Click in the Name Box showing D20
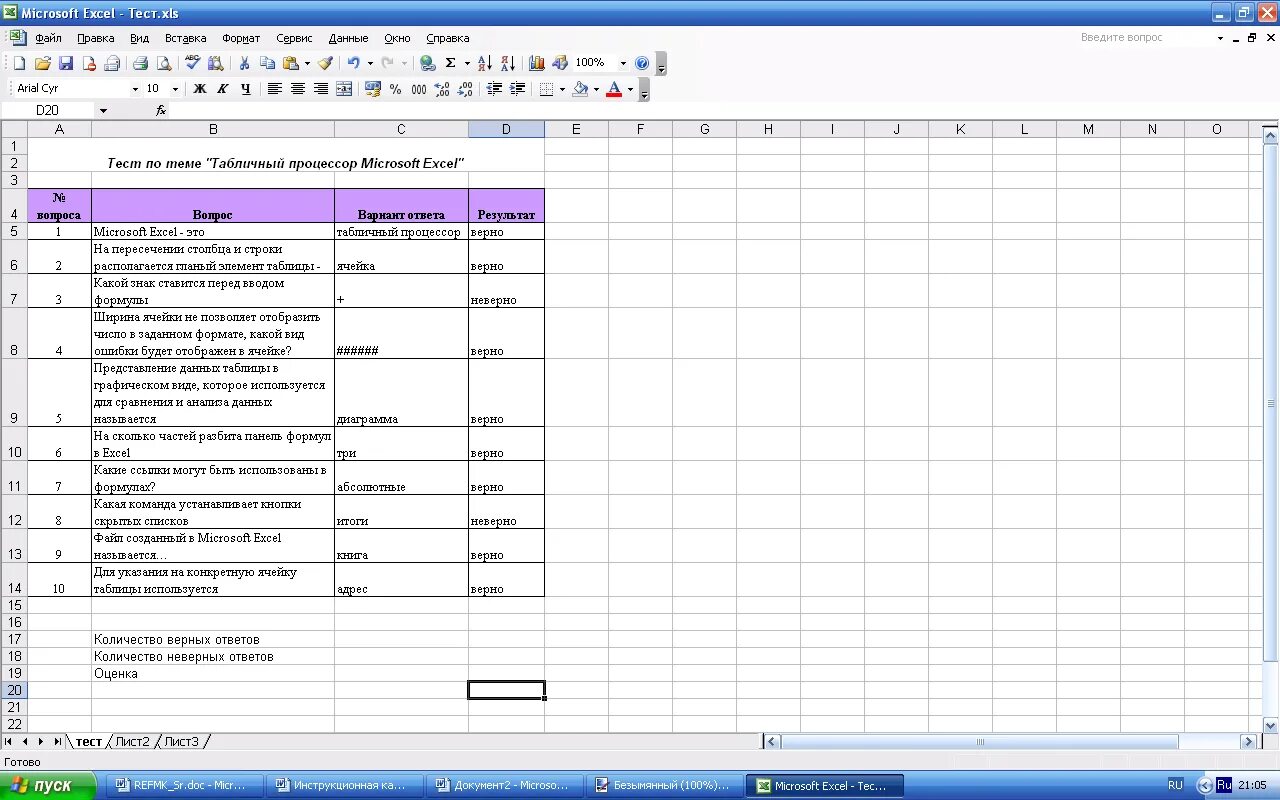 pyautogui.click(x=47, y=110)
